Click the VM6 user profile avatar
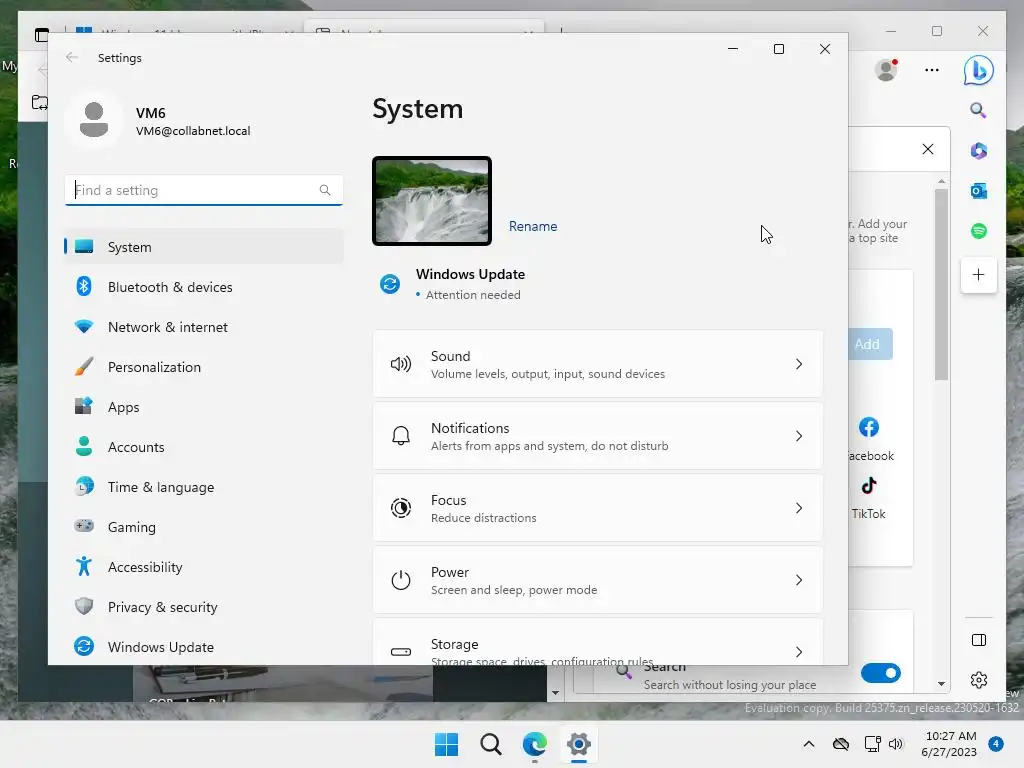 point(94,120)
